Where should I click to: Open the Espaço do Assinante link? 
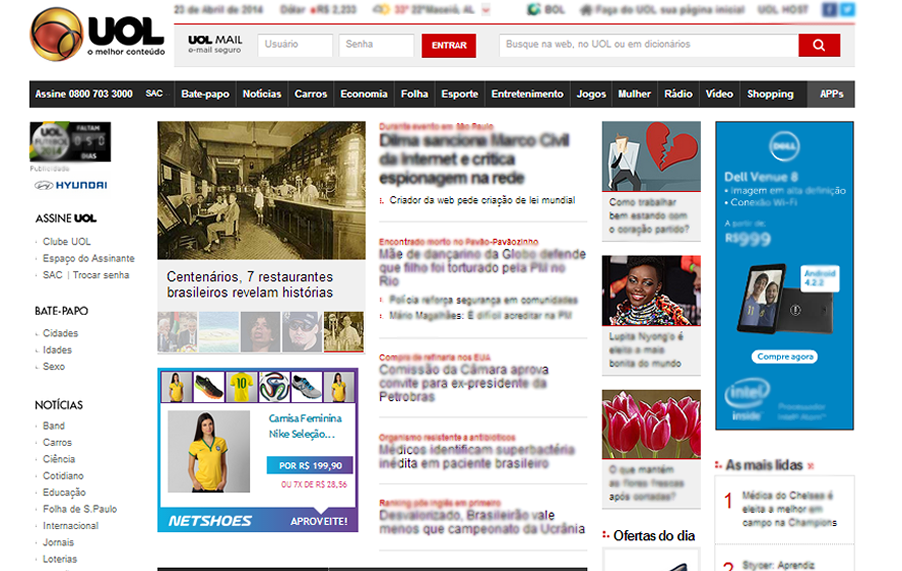coord(89,258)
